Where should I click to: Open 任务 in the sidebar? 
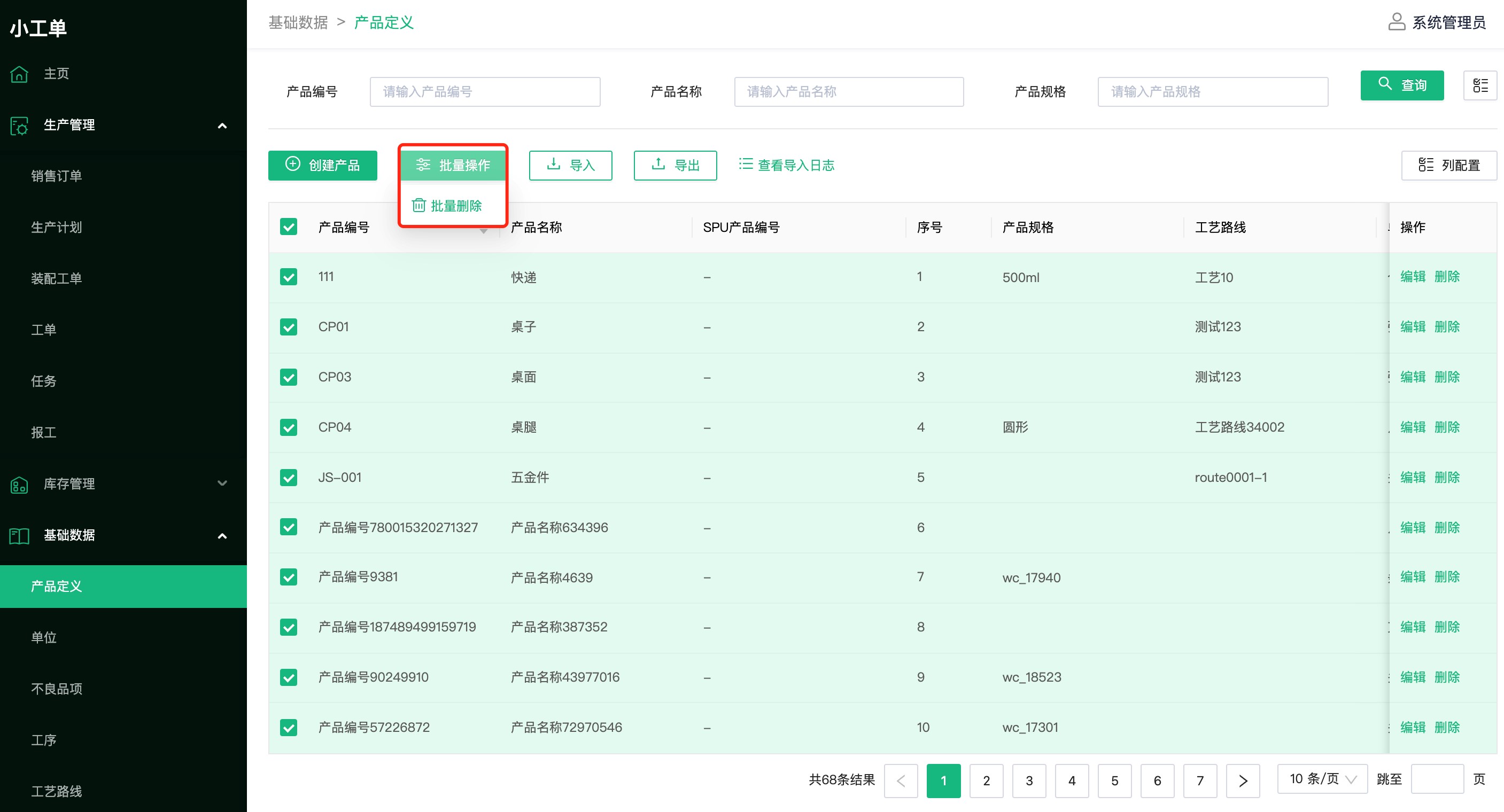[x=44, y=381]
